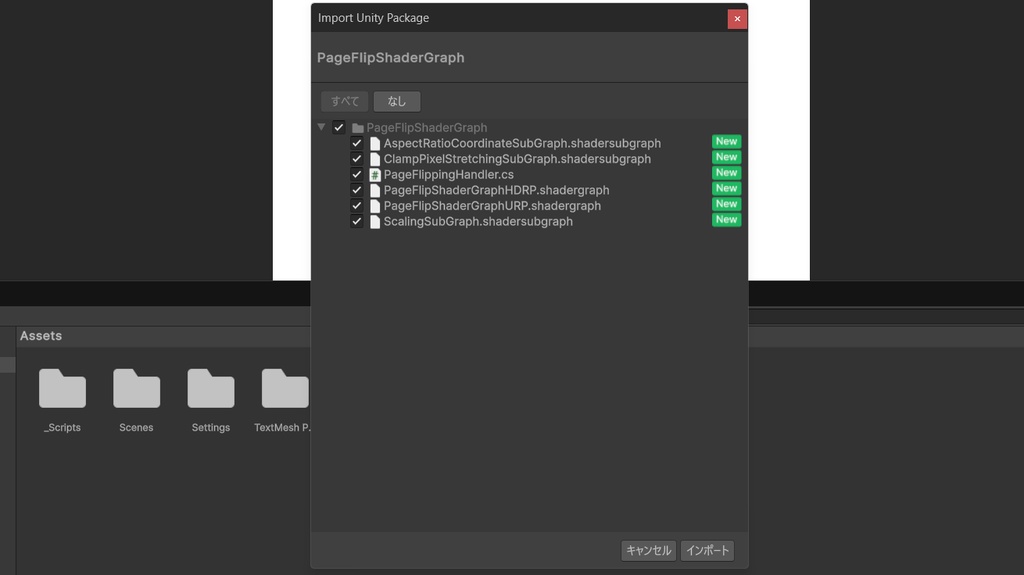
Task: Toggle PageFlipShaderGraphHDRP.shadergraph checkbox
Action: (357, 190)
